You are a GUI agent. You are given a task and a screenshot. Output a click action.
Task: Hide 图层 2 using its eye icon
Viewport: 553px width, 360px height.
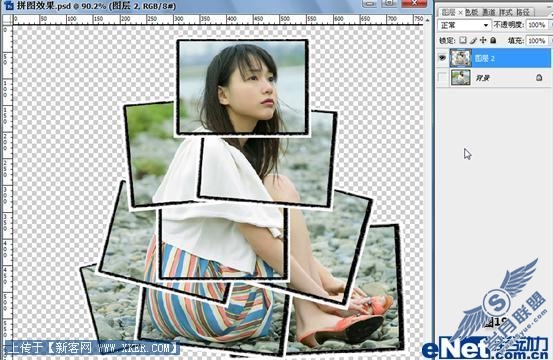(x=442, y=58)
